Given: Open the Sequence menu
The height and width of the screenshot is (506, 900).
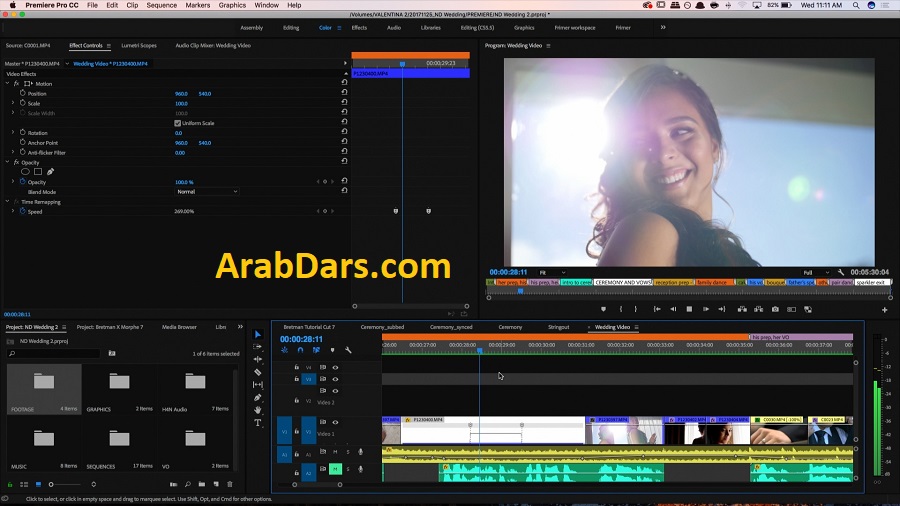Looking at the screenshot, I should pos(161,5).
